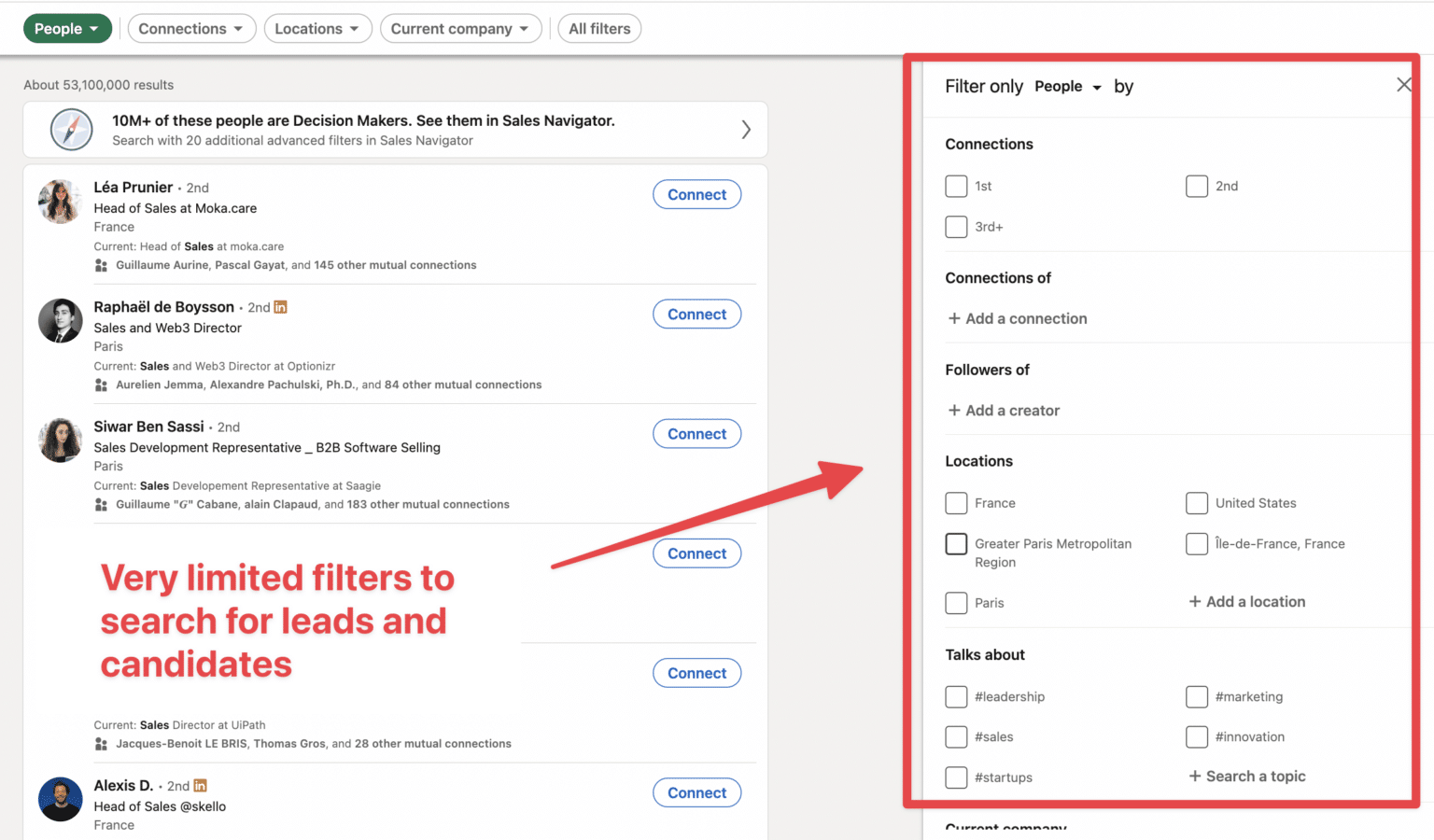Screen dimensions: 1434x840
Task: Open the Connections filter dropdown
Action: point(191,28)
